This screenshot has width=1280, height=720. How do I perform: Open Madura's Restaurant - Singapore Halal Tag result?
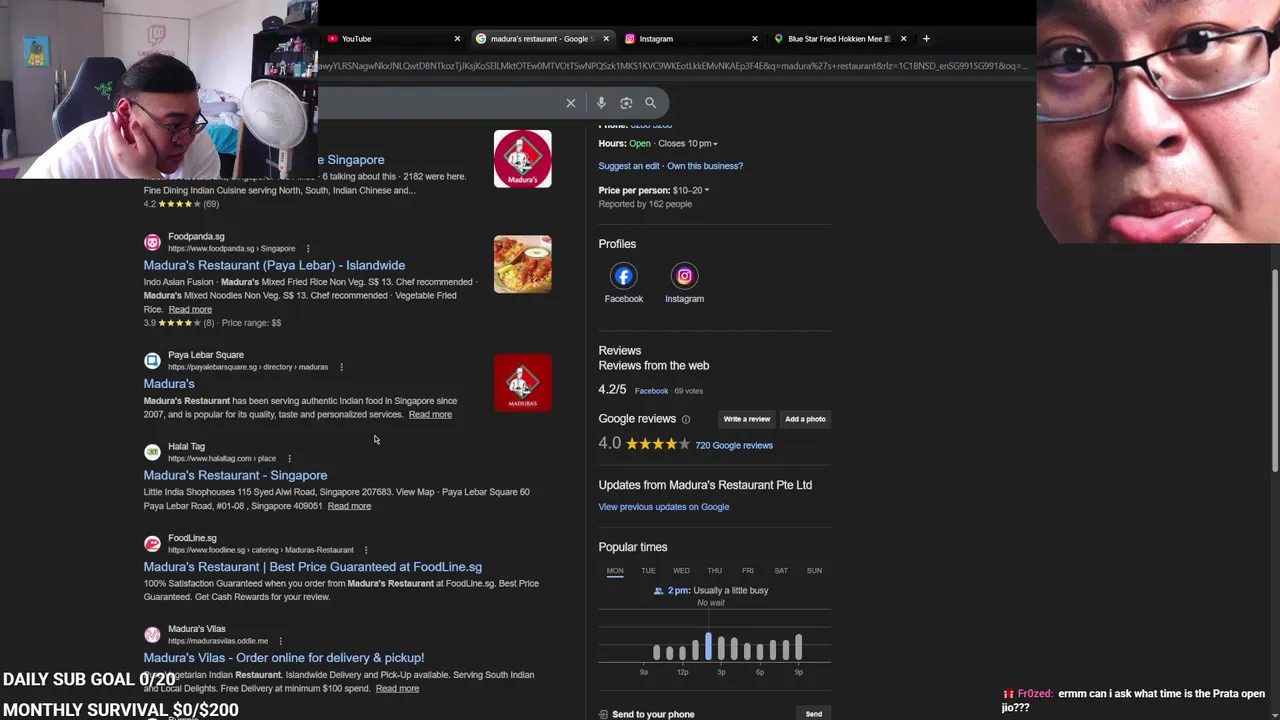click(x=235, y=475)
